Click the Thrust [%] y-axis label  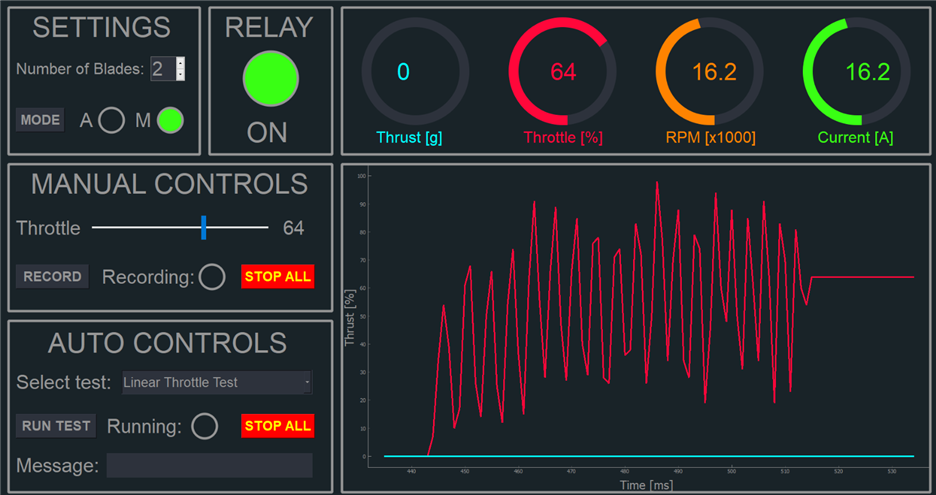(350, 318)
